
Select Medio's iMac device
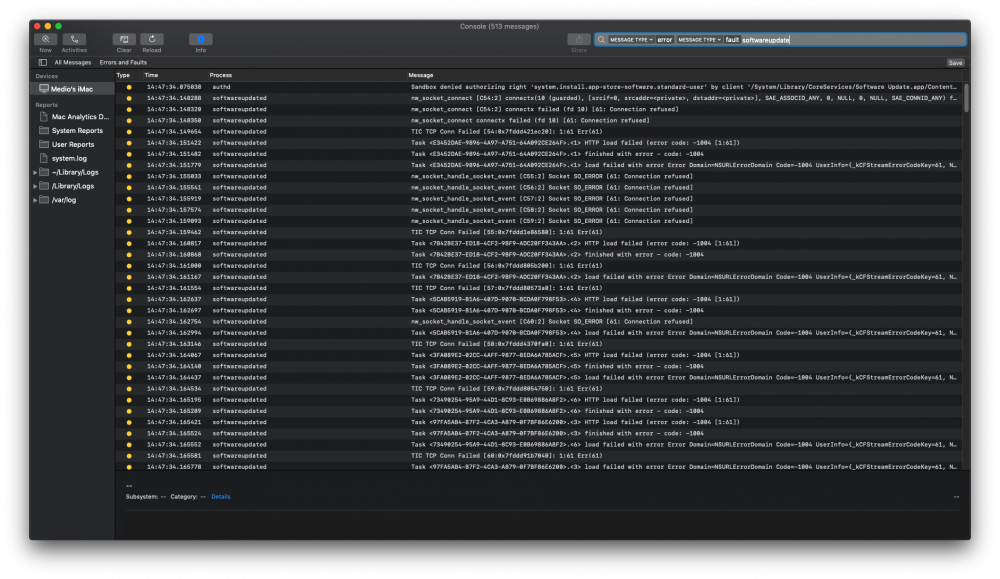(x=72, y=89)
